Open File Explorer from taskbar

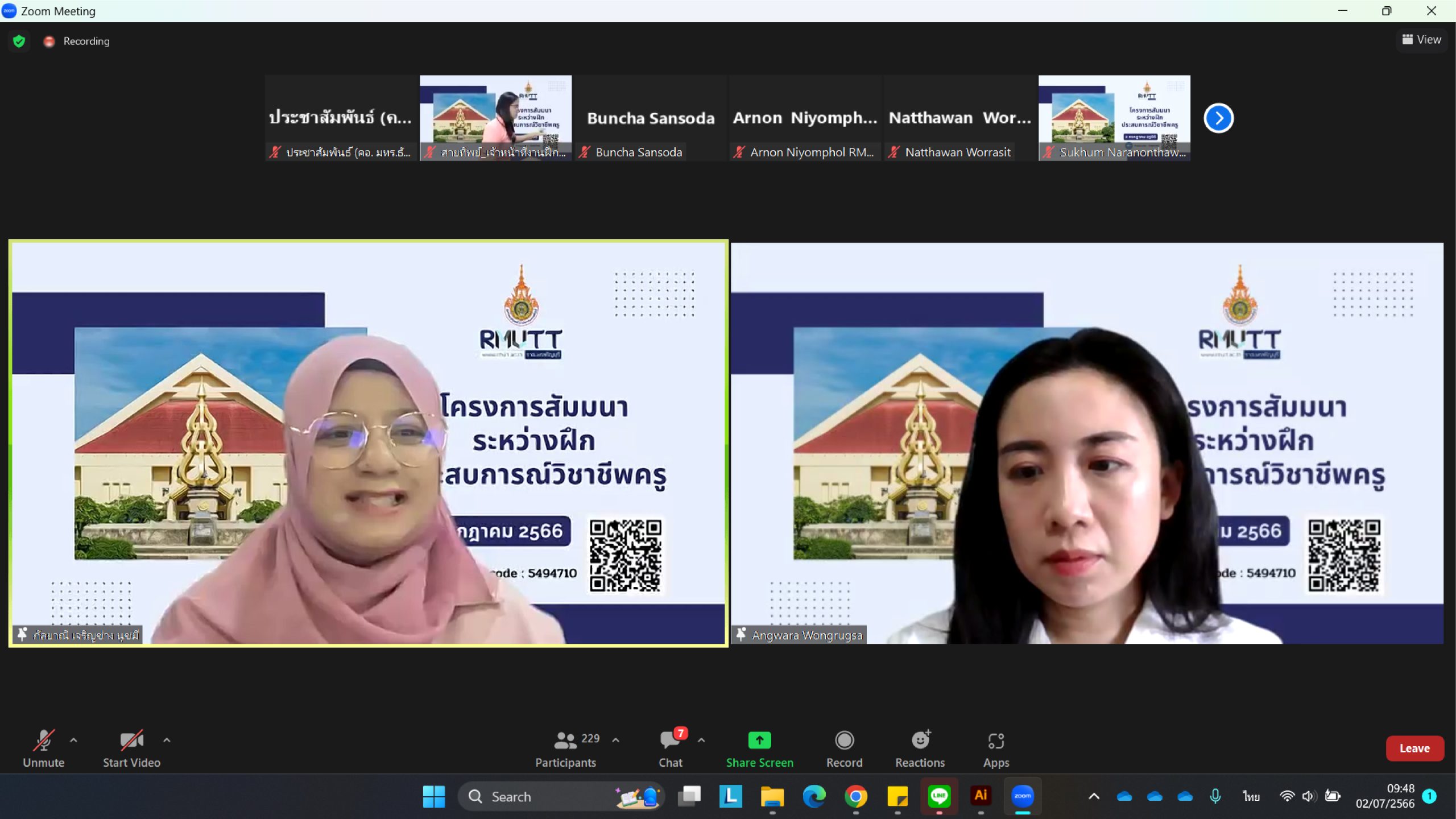(x=772, y=797)
